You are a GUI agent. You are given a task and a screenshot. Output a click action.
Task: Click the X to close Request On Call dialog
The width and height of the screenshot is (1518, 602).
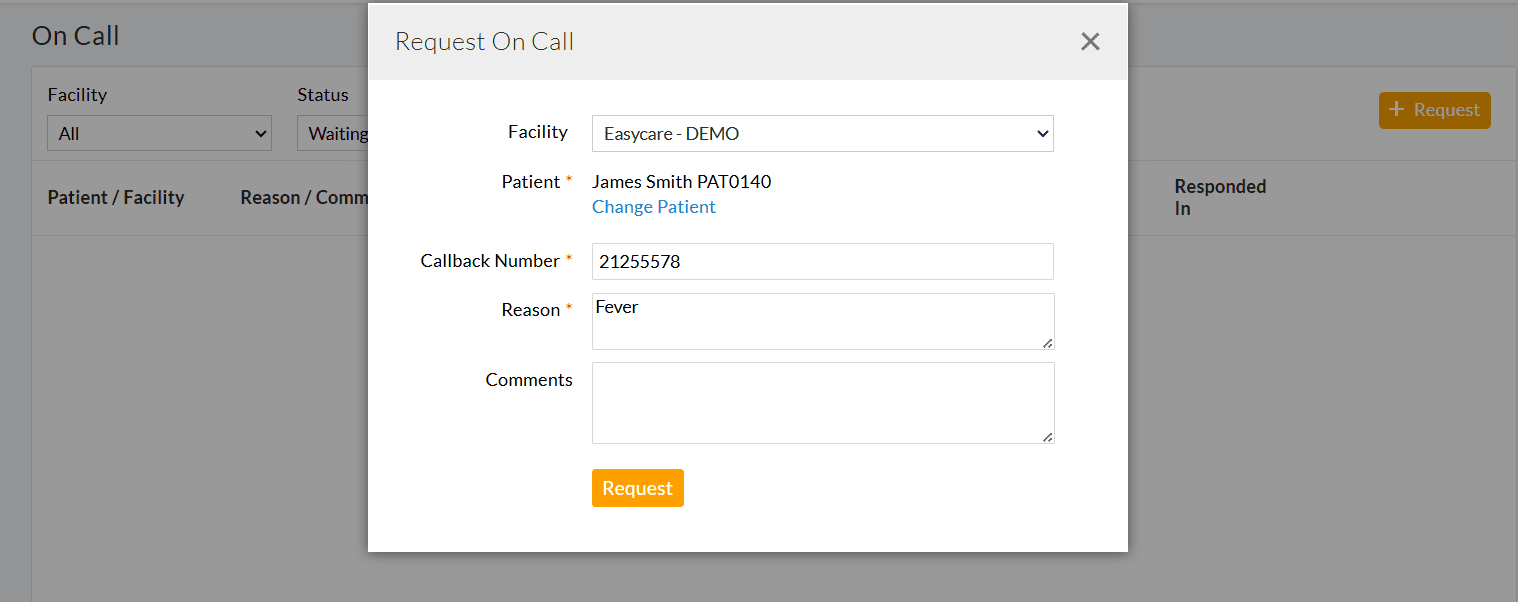[1089, 41]
